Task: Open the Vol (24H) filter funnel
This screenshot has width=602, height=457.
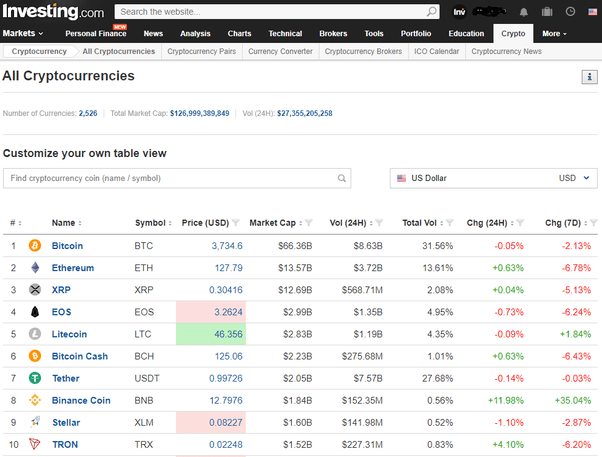Action: [x=379, y=223]
